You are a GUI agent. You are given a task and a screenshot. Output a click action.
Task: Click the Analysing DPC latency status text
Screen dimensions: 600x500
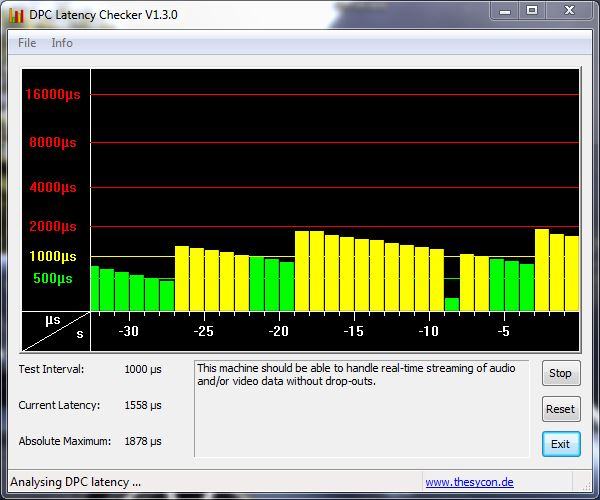(x=75, y=482)
